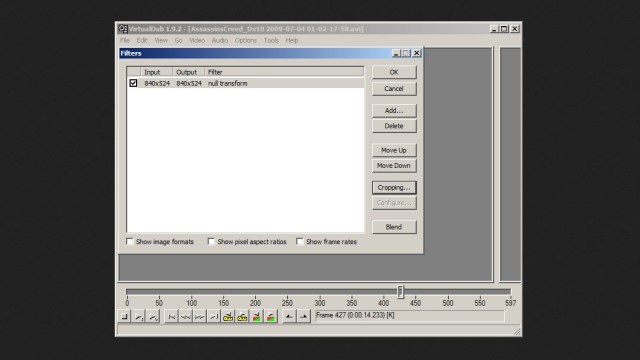
Task: Uncheck the null transform filter checkbox
Action: [133, 83]
